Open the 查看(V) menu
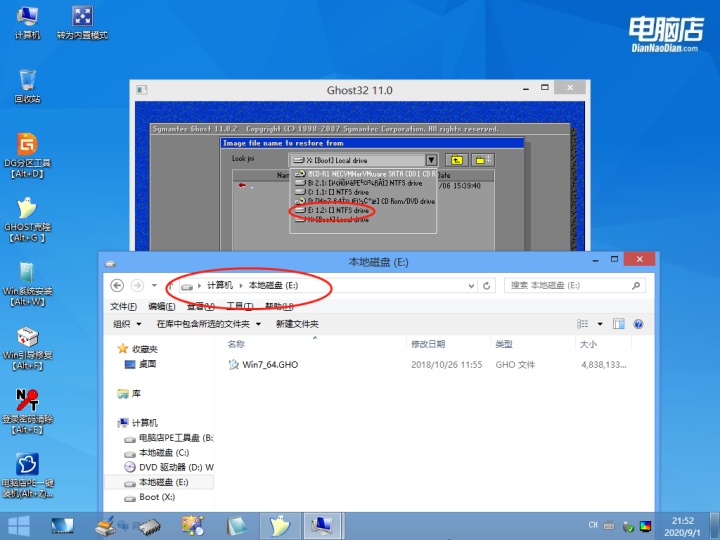720x540 pixels. pos(201,306)
